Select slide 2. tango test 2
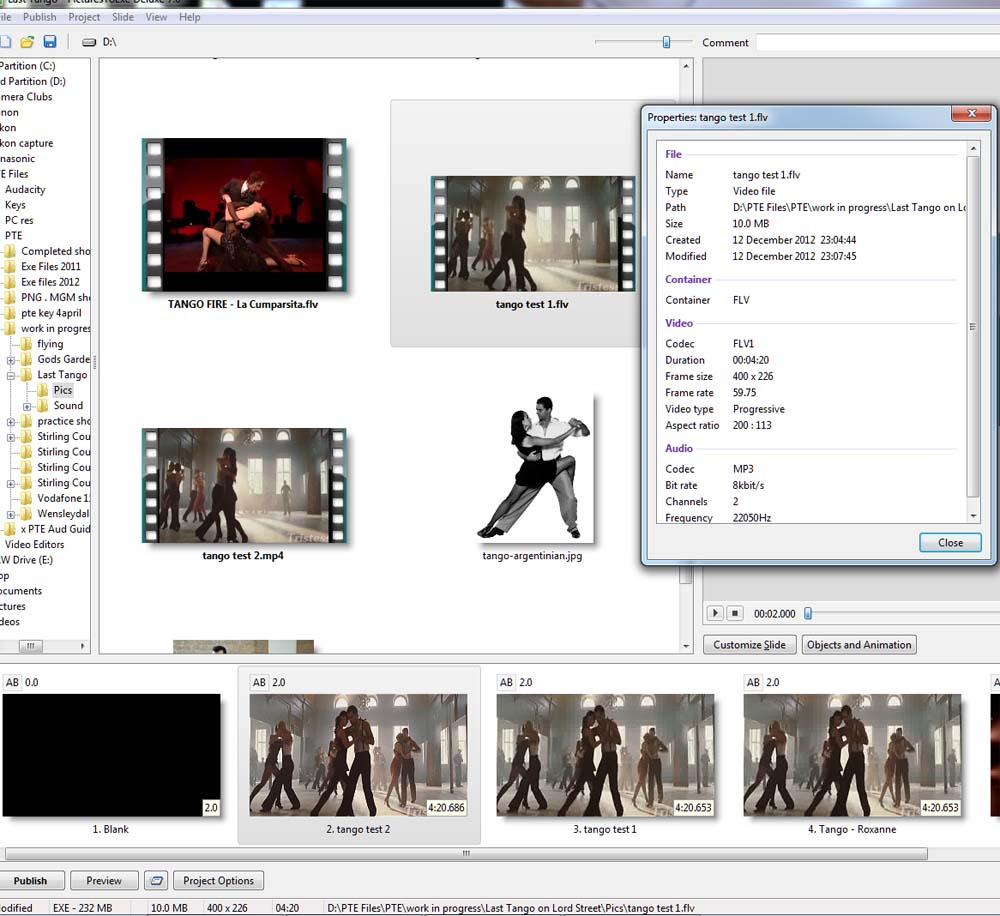The height and width of the screenshot is (916, 1000). (x=358, y=755)
